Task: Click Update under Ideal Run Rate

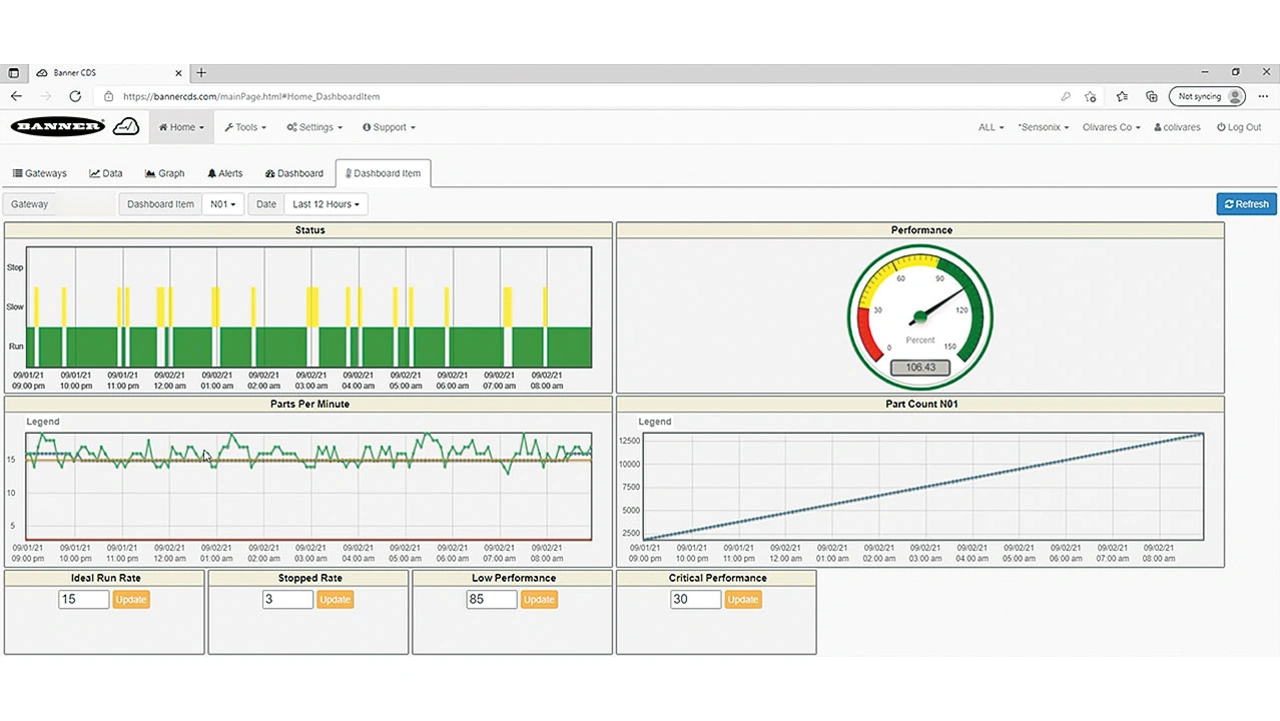Action: point(131,600)
